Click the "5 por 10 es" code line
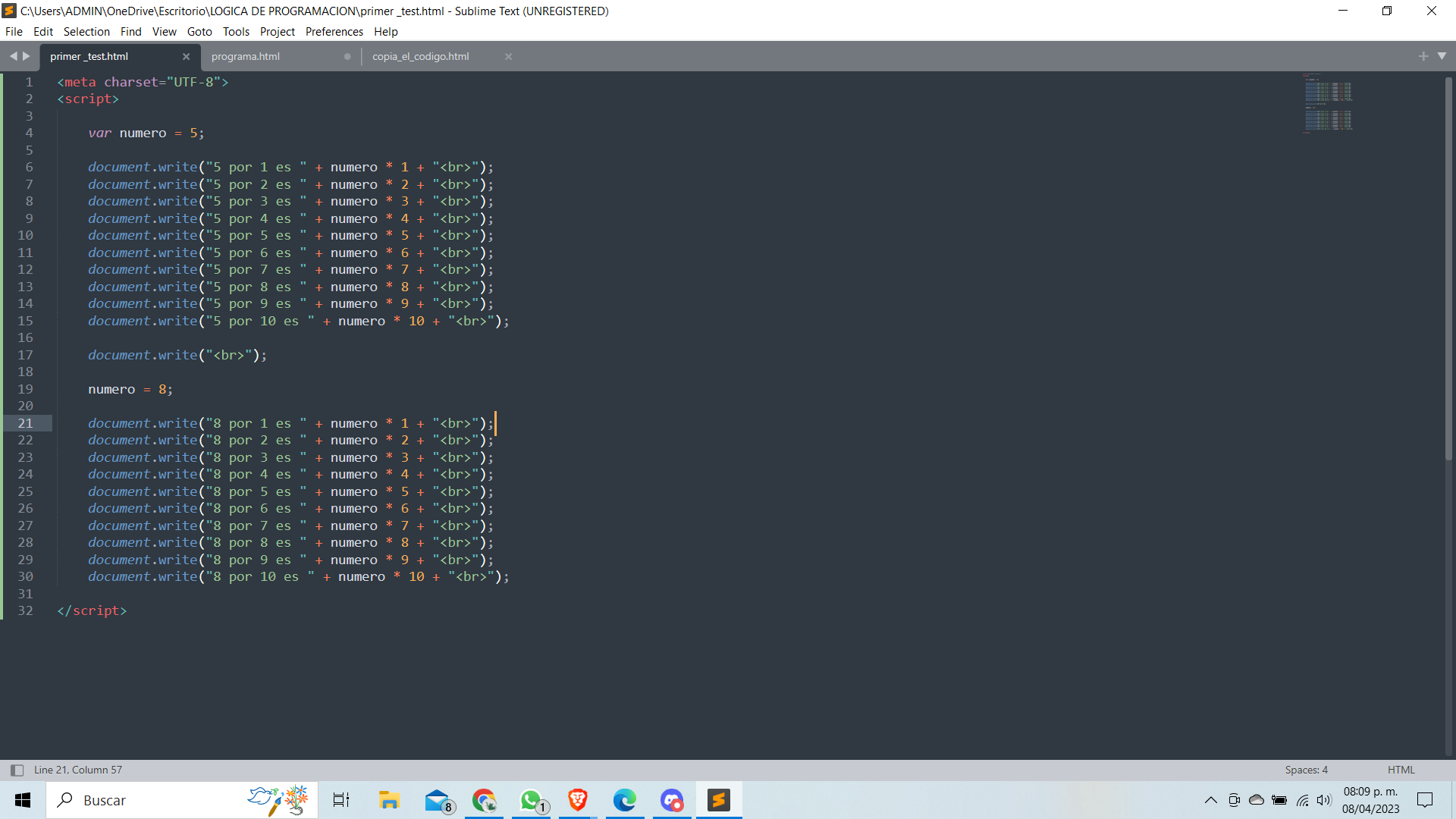Viewport: 1456px width, 819px height. 299,322
